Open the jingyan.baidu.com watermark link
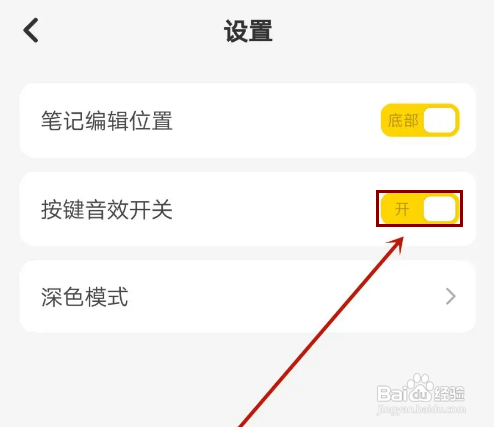Viewport: 494px width, 427px height. [x=421, y=409]
